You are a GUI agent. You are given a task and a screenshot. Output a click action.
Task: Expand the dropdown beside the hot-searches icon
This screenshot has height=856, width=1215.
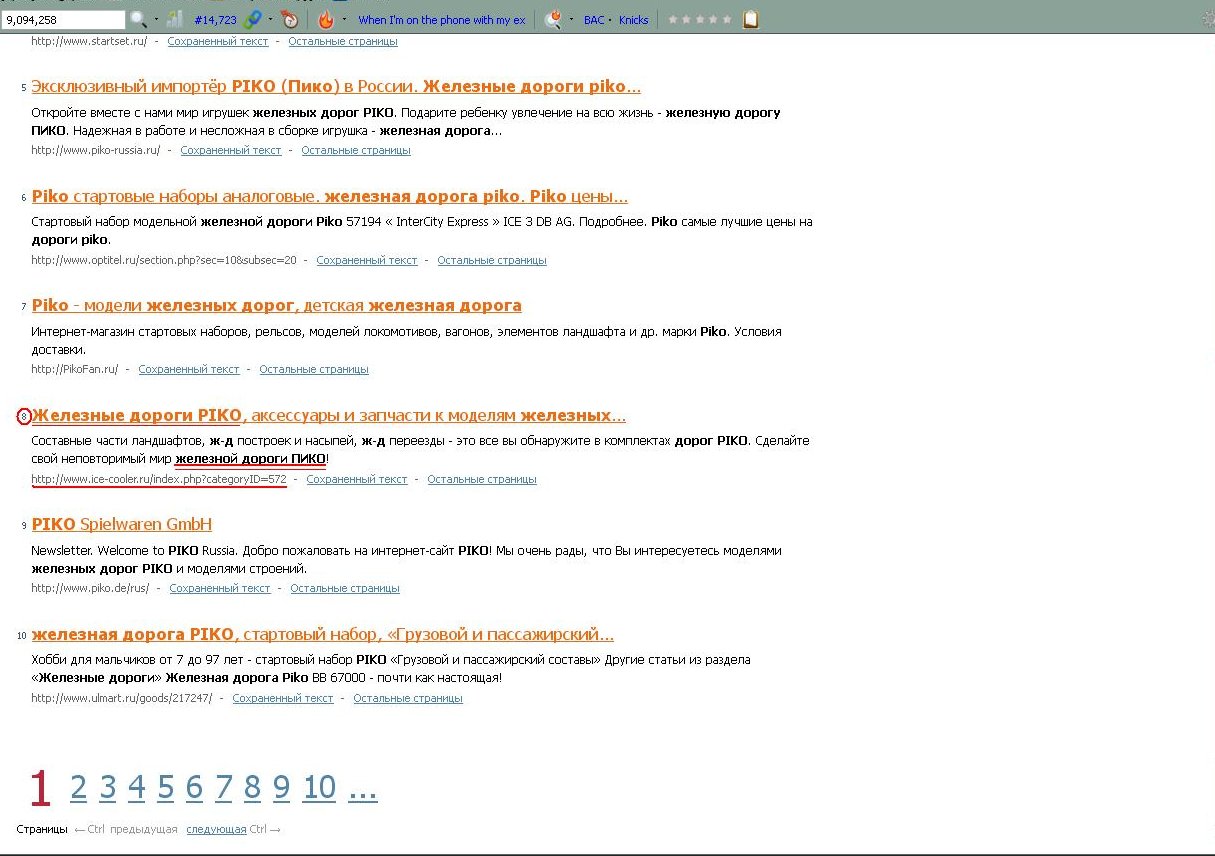click(x=571, y=19)
